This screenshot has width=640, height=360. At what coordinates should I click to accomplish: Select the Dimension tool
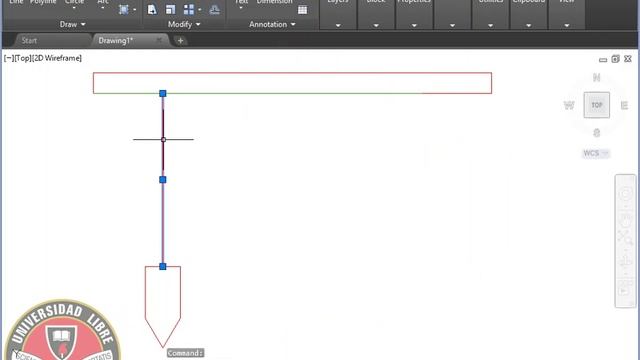[274, 2]
